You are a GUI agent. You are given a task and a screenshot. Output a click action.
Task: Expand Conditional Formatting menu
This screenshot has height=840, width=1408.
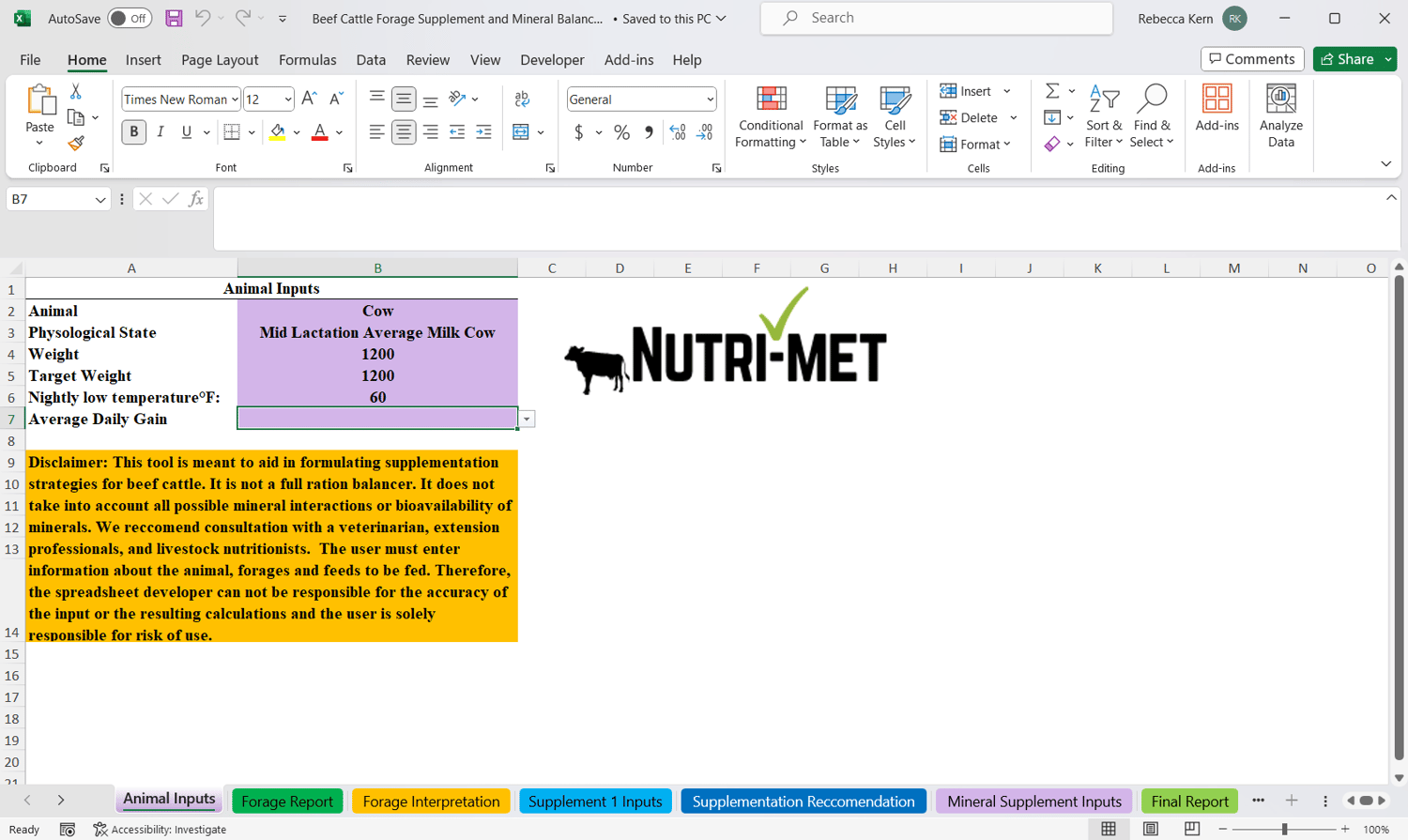pos(771,116)
